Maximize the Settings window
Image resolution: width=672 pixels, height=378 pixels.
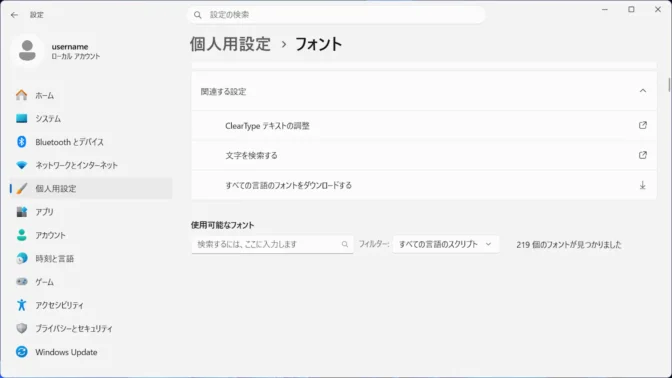point(631,9)
